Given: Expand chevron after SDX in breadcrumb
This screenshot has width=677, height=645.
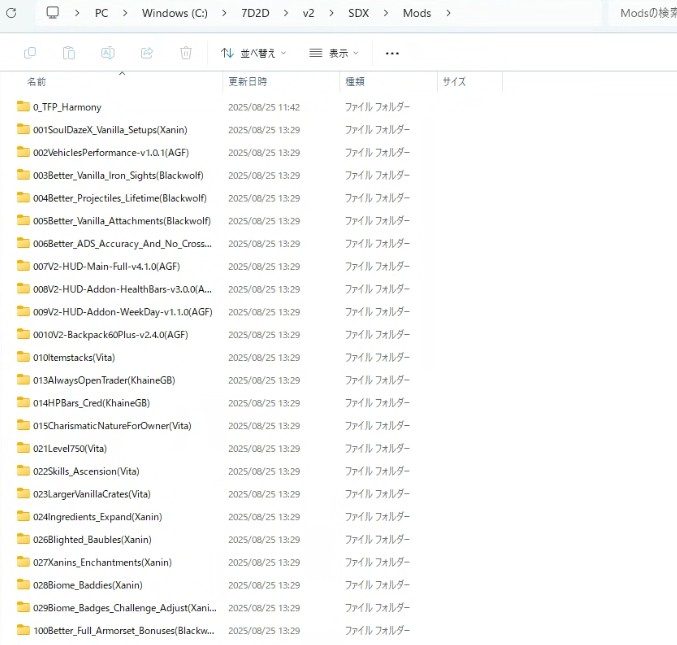Looking at the screenshot, I should 386,13.
